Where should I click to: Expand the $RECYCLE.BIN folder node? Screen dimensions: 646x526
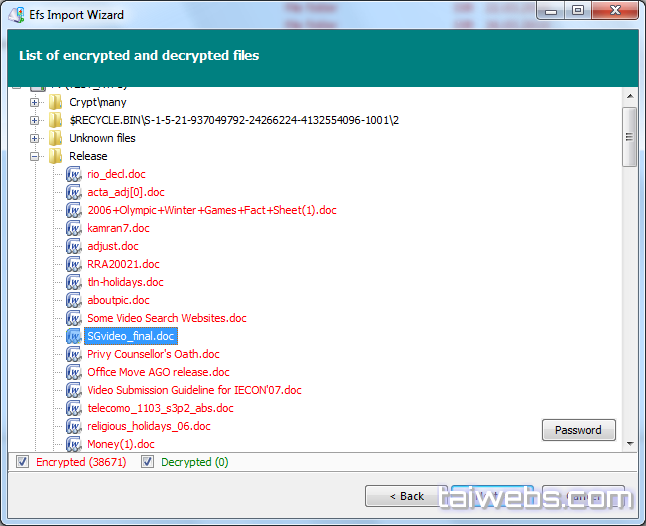click(35, 120)
